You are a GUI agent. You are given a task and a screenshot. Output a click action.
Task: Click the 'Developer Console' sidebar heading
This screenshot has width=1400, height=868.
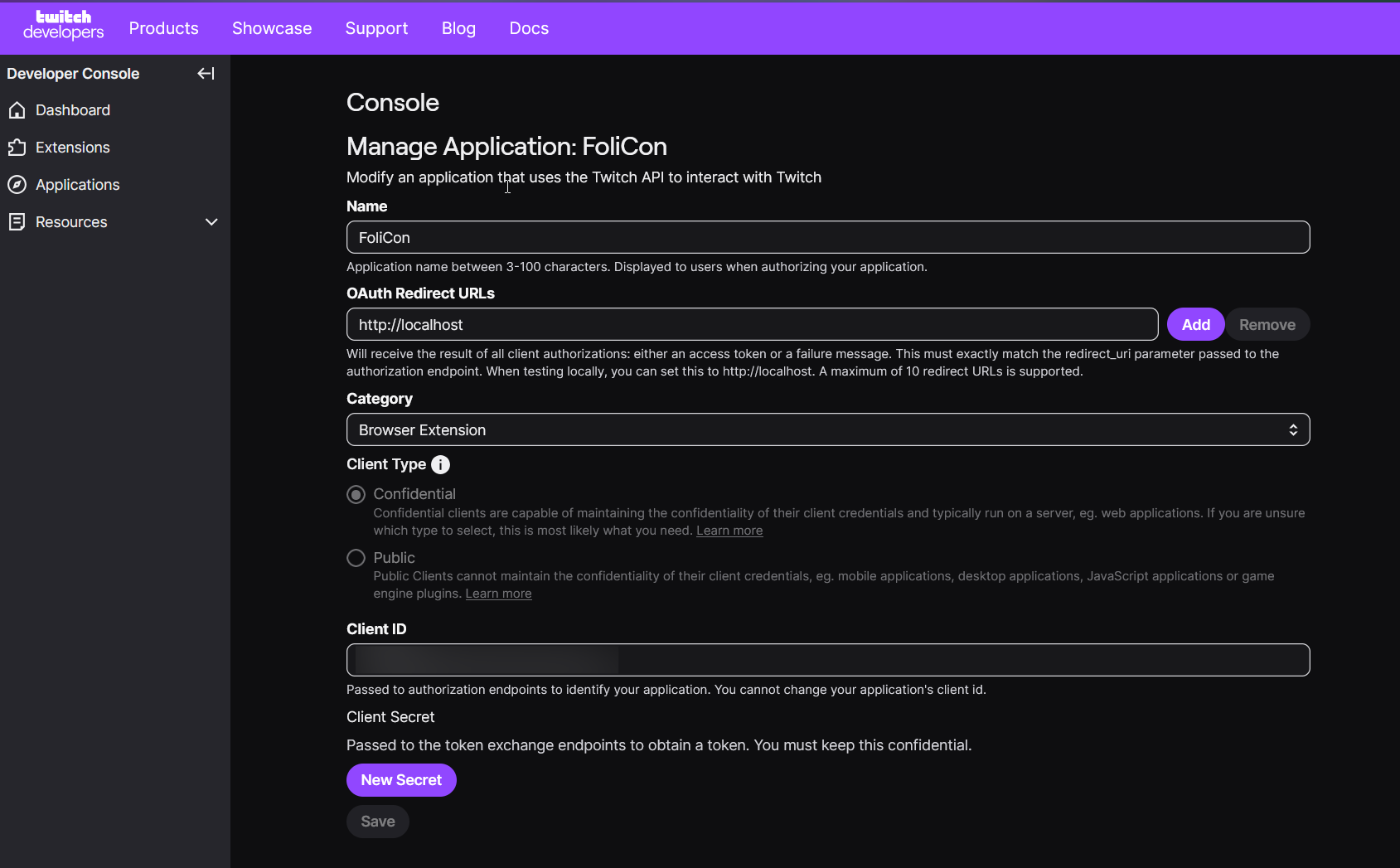(x=73, y=74)
